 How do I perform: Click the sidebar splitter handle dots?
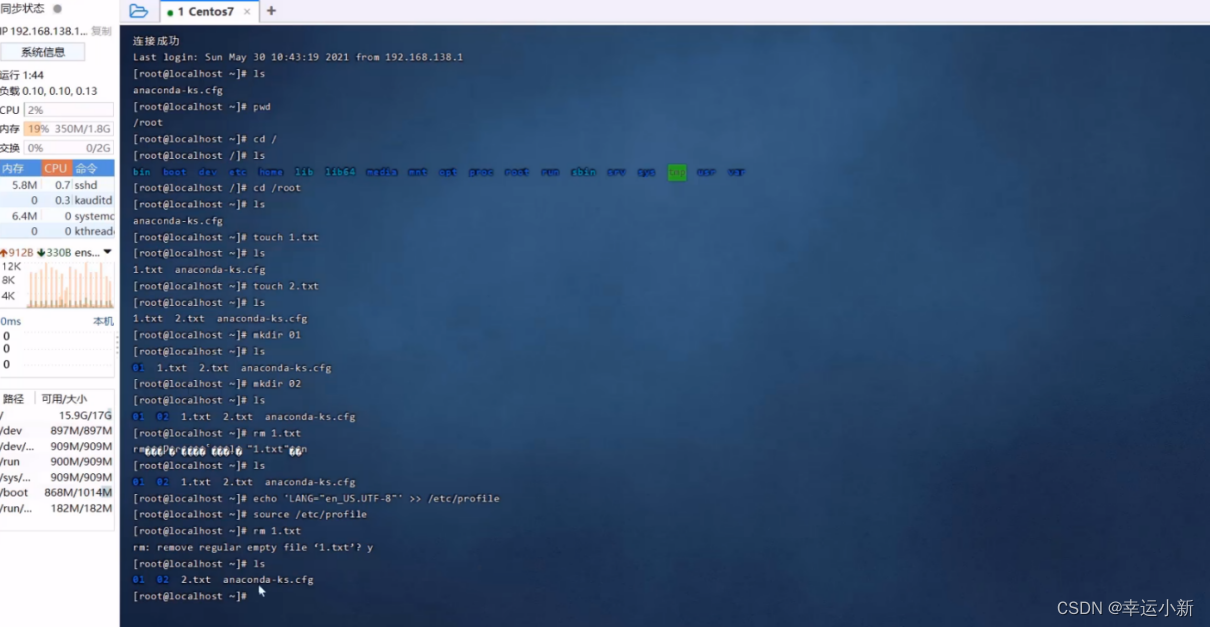coord(117,345)
